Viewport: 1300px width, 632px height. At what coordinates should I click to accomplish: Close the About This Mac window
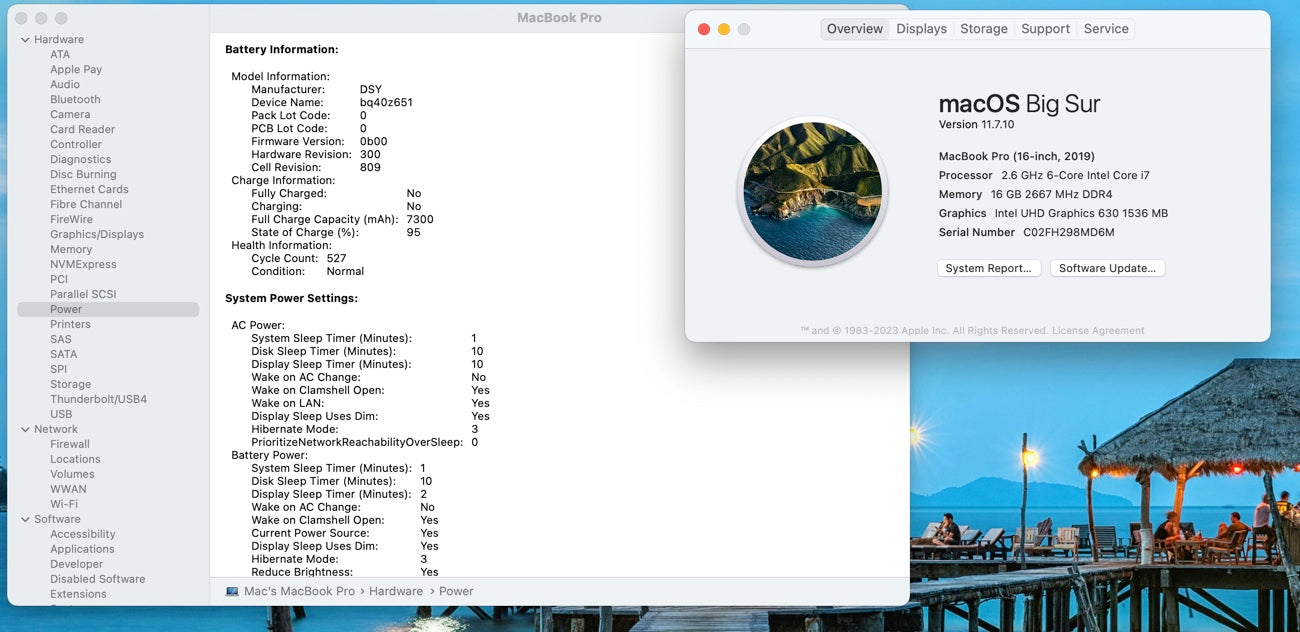(x=704, y=29)
